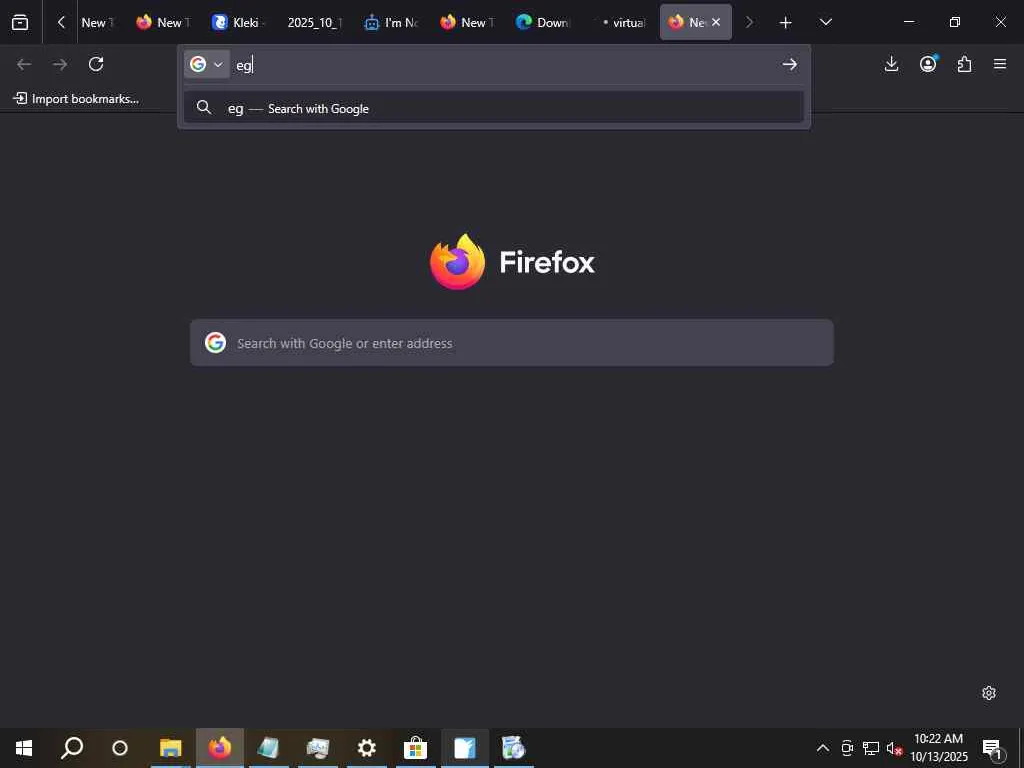Open the Windows Start menu
The width and height of the screenshot is (1024, 768).
pyautogui.click(x=24, y=748)
